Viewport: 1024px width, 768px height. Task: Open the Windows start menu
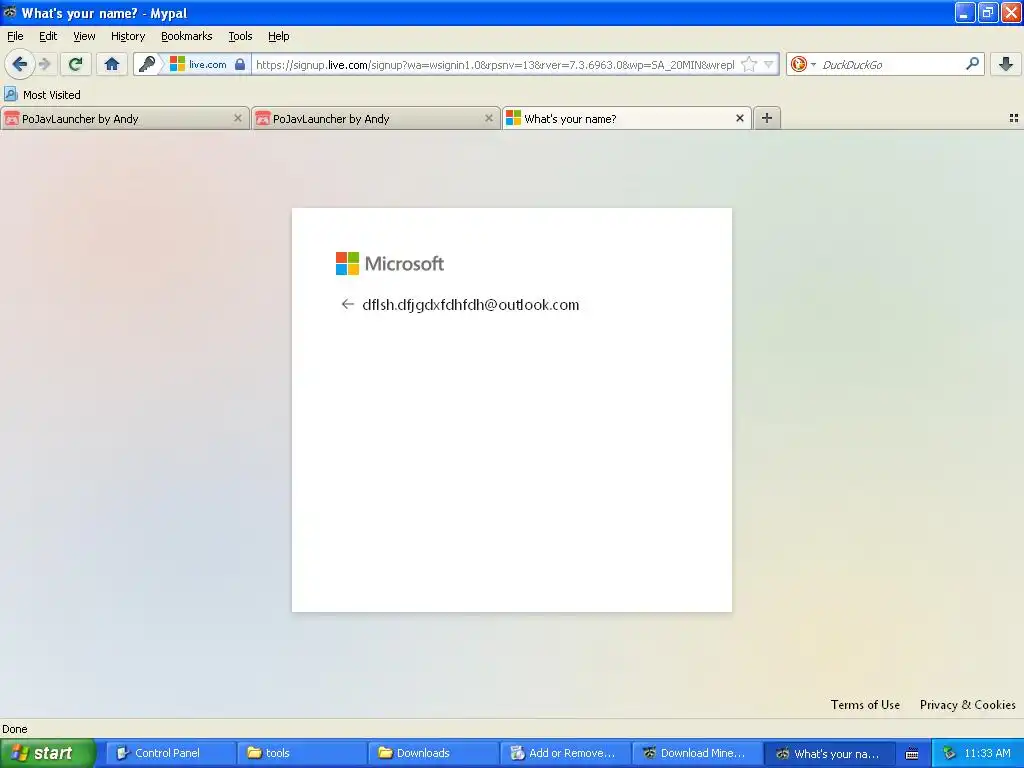[x=47, y=753]
